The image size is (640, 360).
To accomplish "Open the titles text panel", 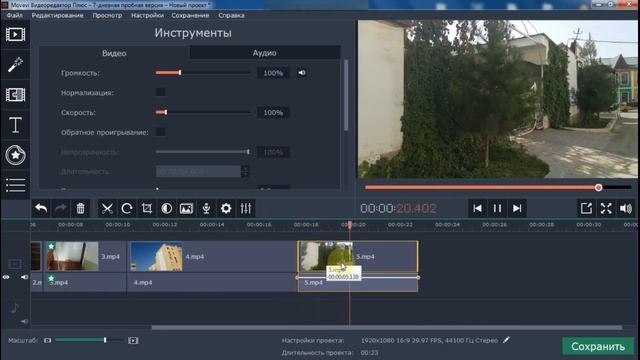I will [x=16, y=125].
